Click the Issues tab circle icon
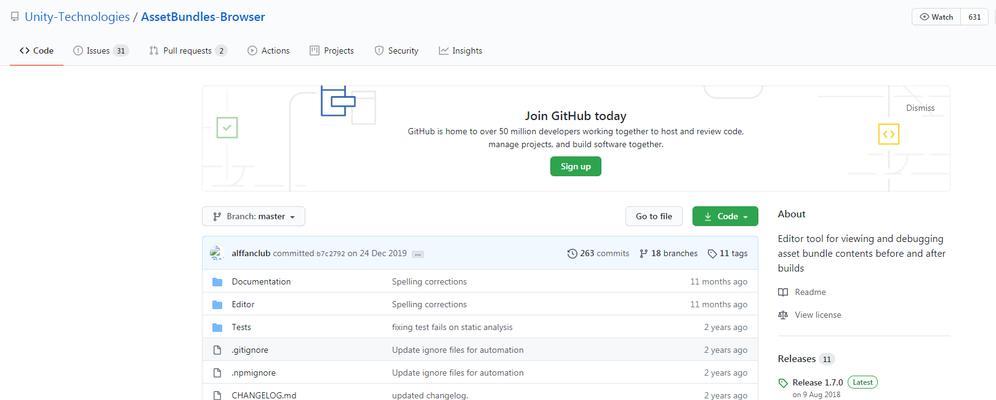This screenshot has height=400, width=996. coord(78,51)
